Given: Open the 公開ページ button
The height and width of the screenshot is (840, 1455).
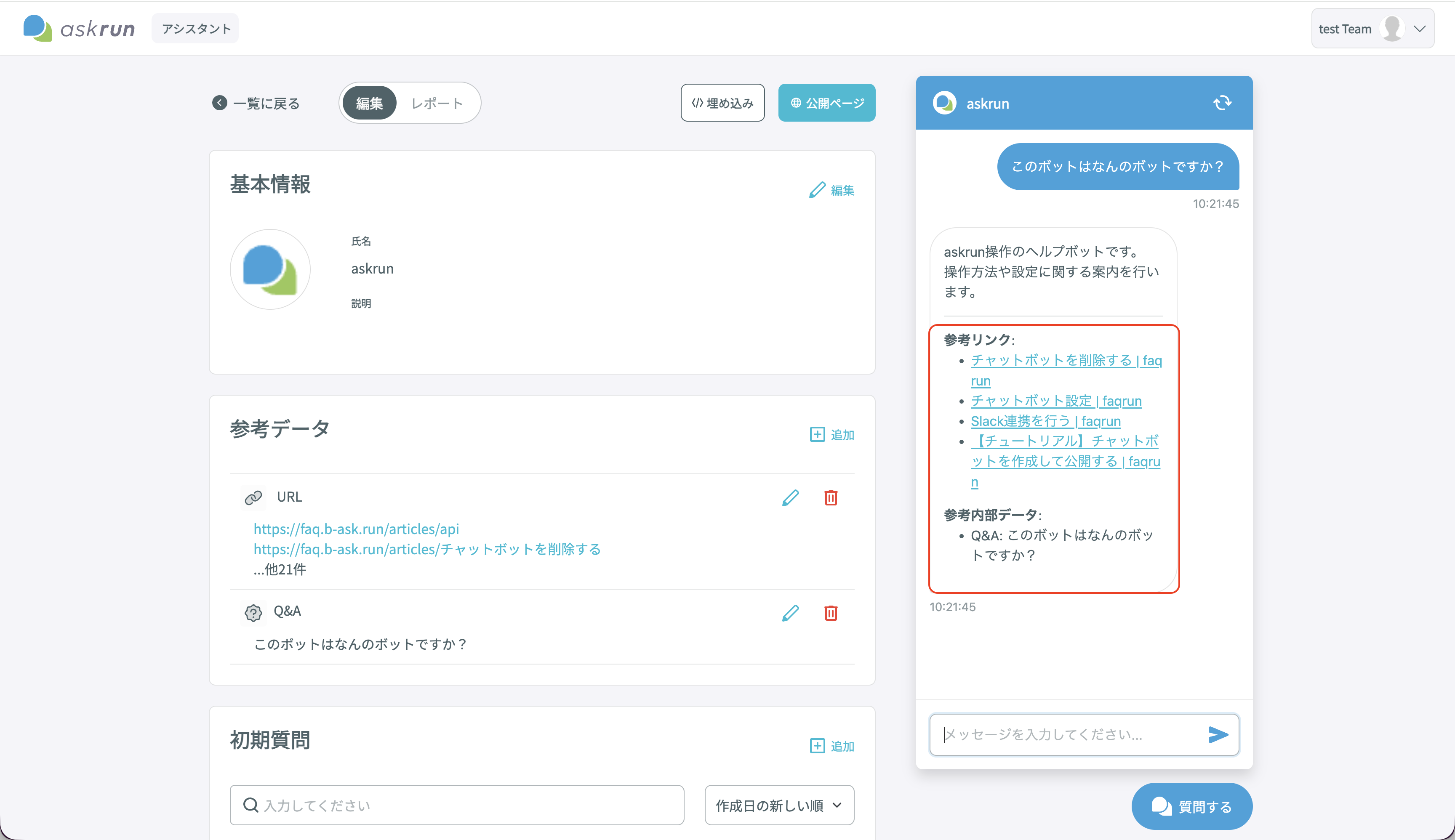Looking at the screenshot, I should pos(826,103).
